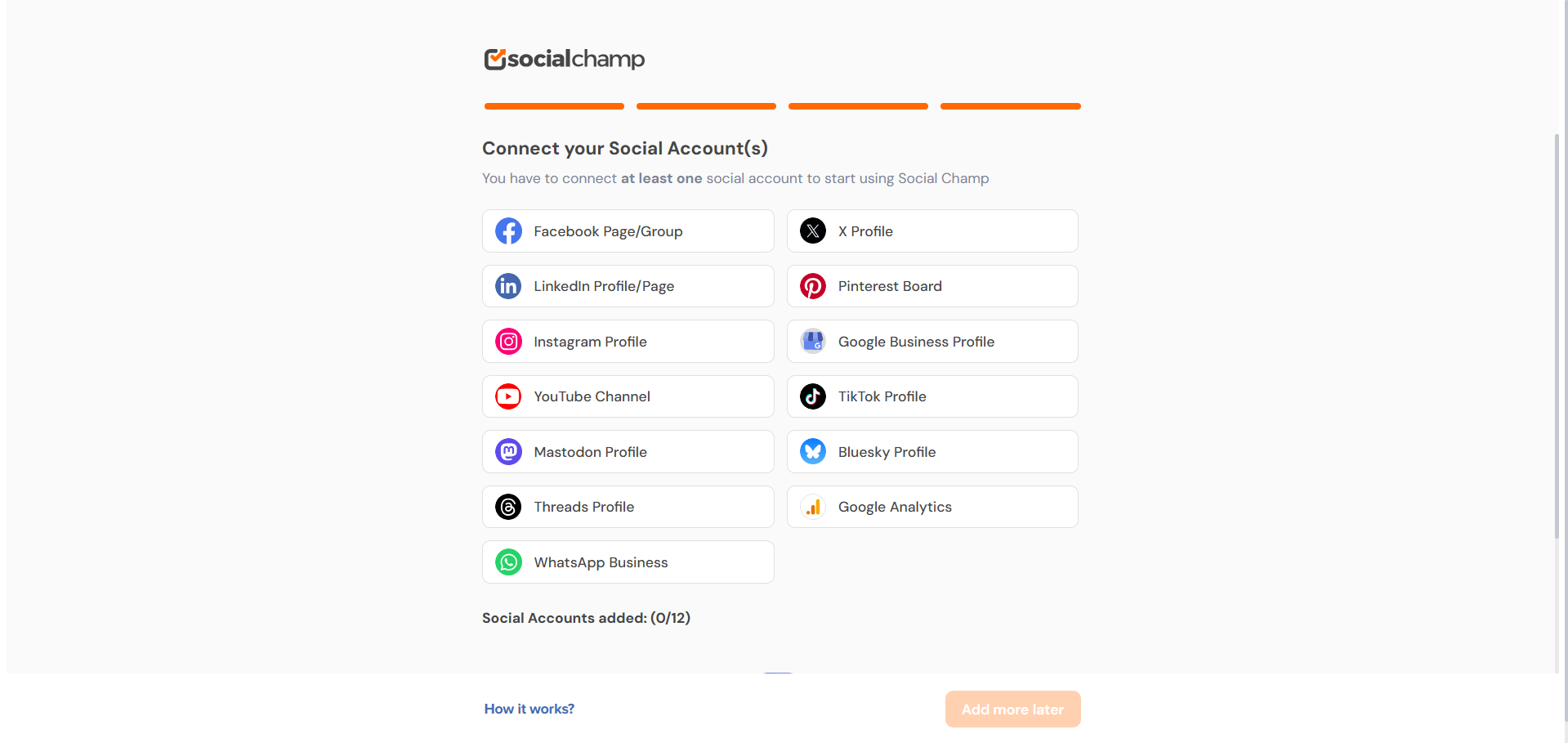Click the Facebook logo icon
The image size is (1568, 743).
tap(508, 231)
